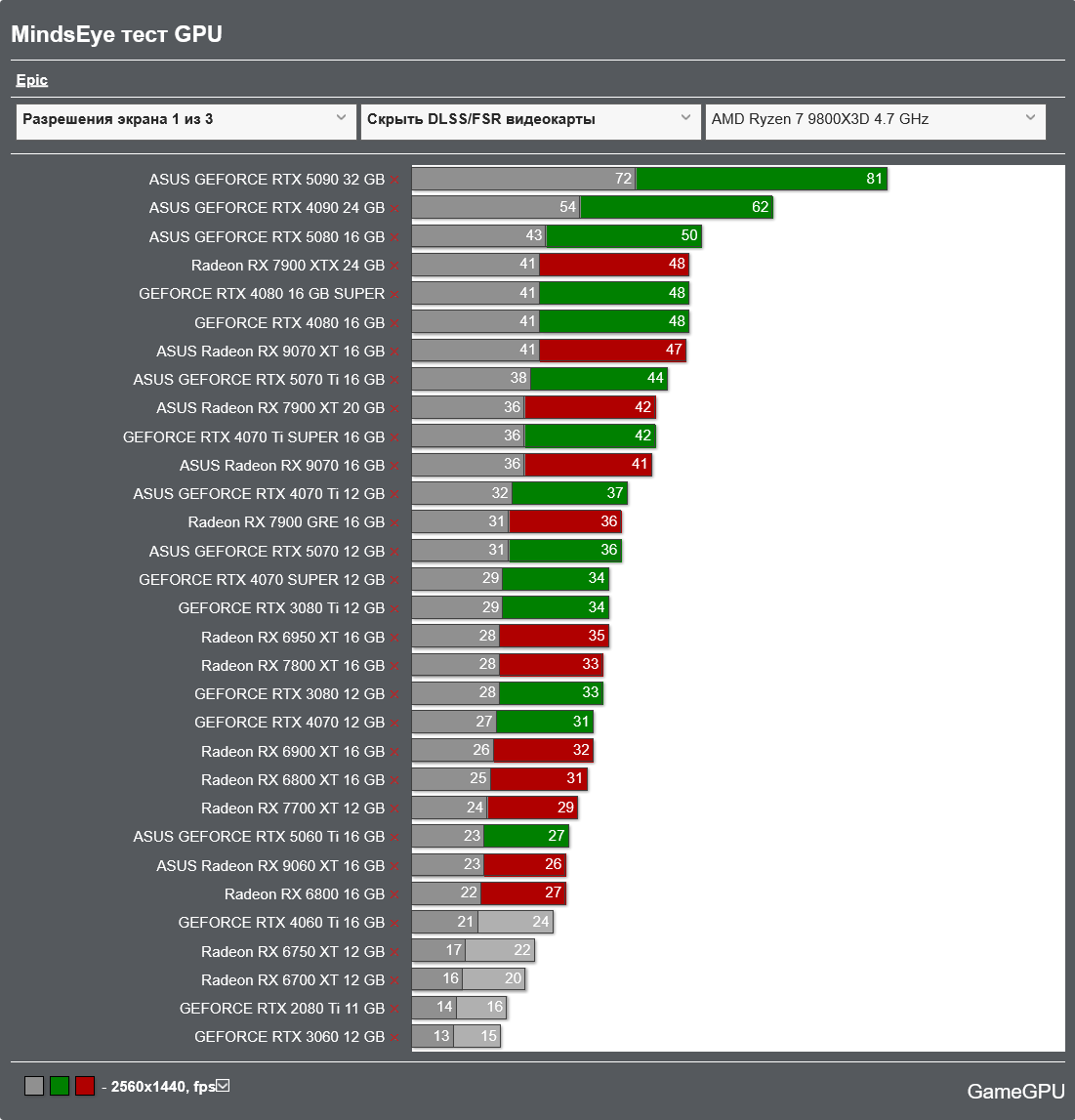Select the label GEFORCE RTX 3080 12 GB
The height and width of the screenshot is (1120, 1075).
click(289, 694)
